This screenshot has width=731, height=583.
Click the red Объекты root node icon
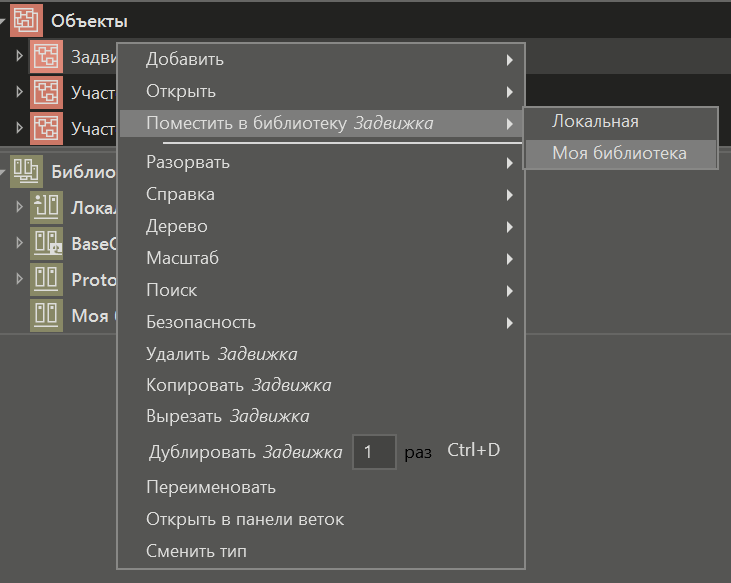[x=25, y=20]
